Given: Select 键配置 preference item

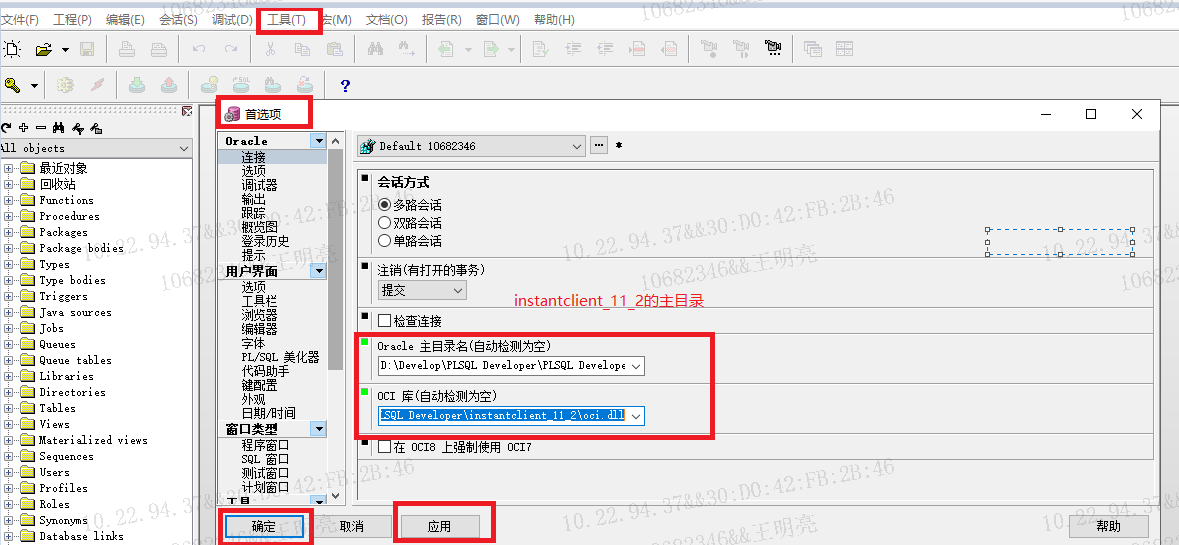Looking at the screenshot, I should click(259, 385).
